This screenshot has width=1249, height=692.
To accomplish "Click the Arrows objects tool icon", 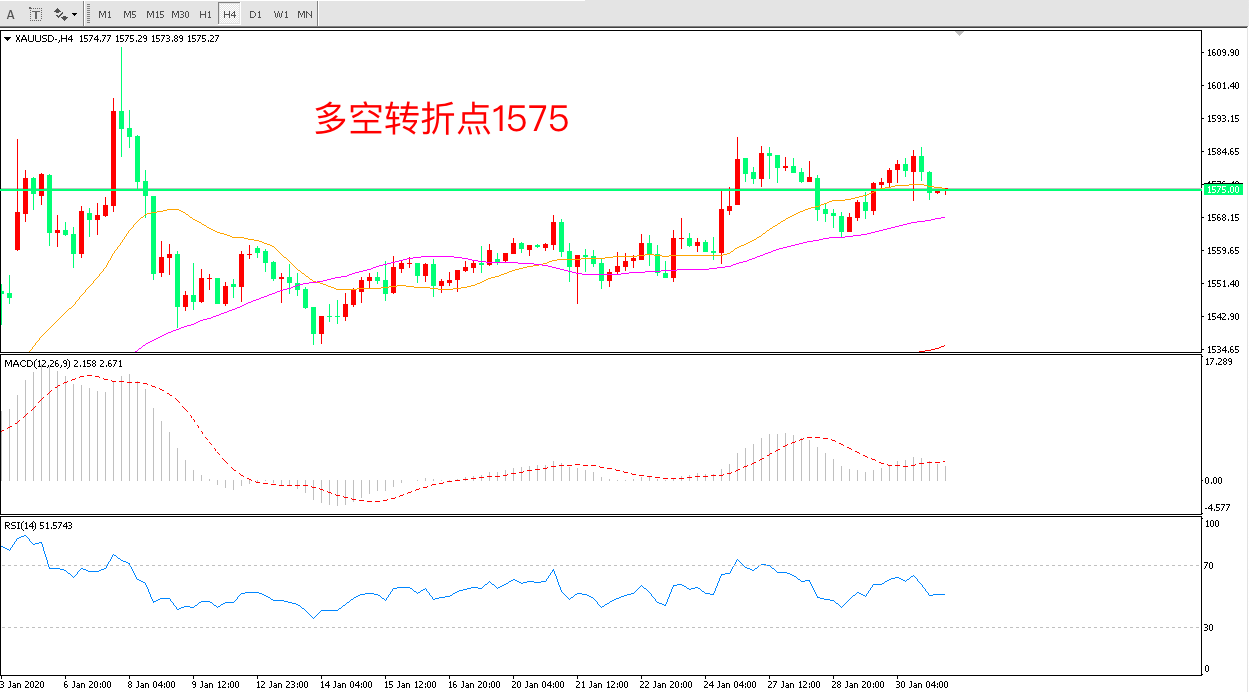I will (x=60, y=14).
